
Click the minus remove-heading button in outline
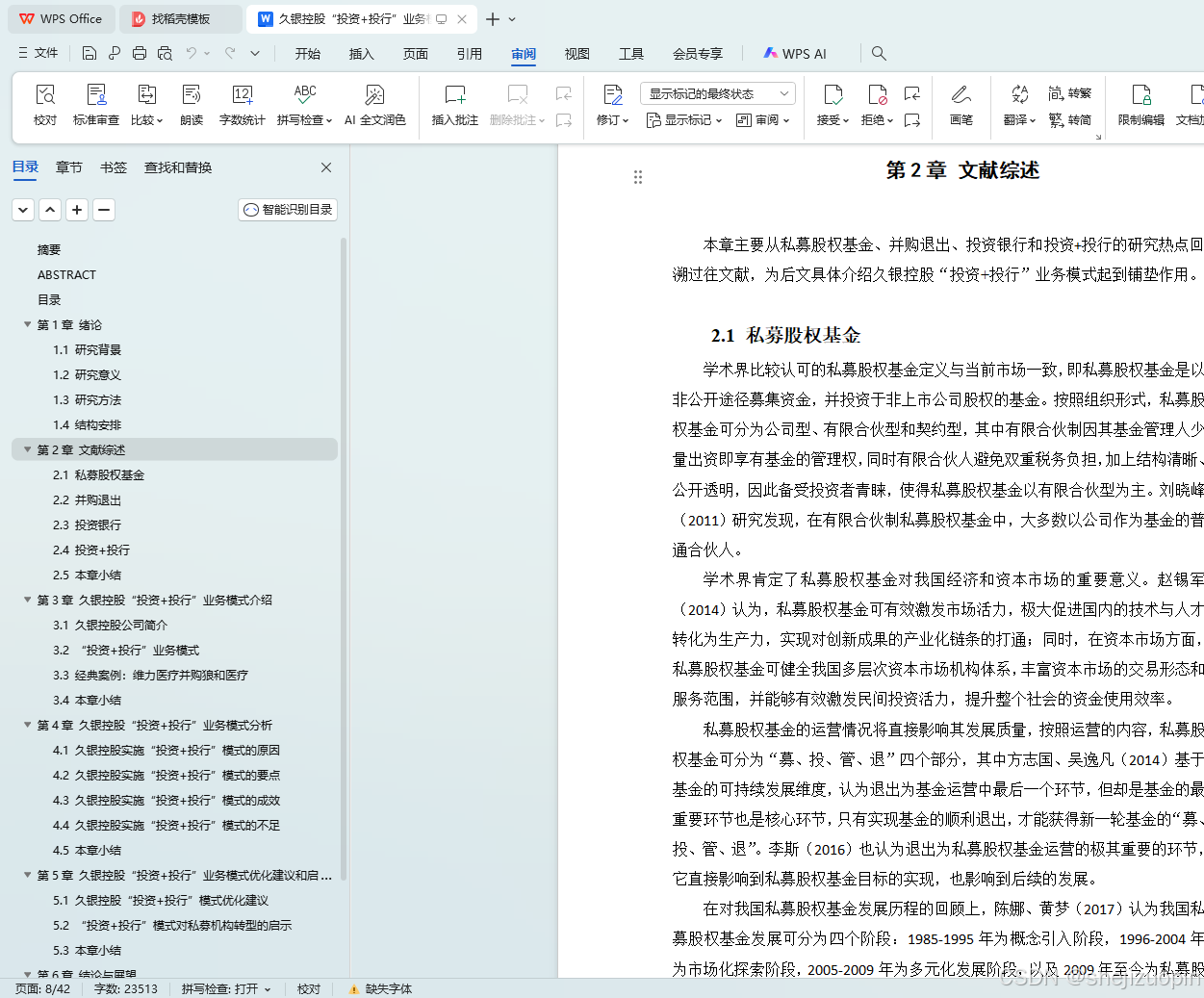tap(105, 209)
